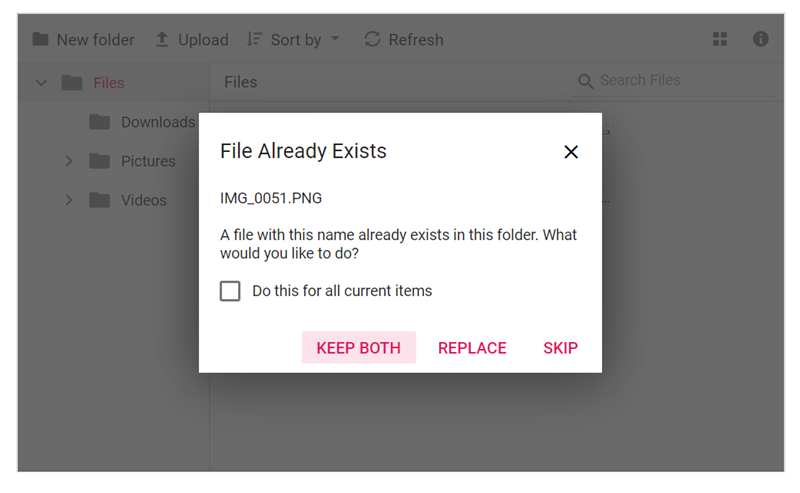Screen dimensions: 800x493
Task: Click the New folder icon
Action: (40, 40)
